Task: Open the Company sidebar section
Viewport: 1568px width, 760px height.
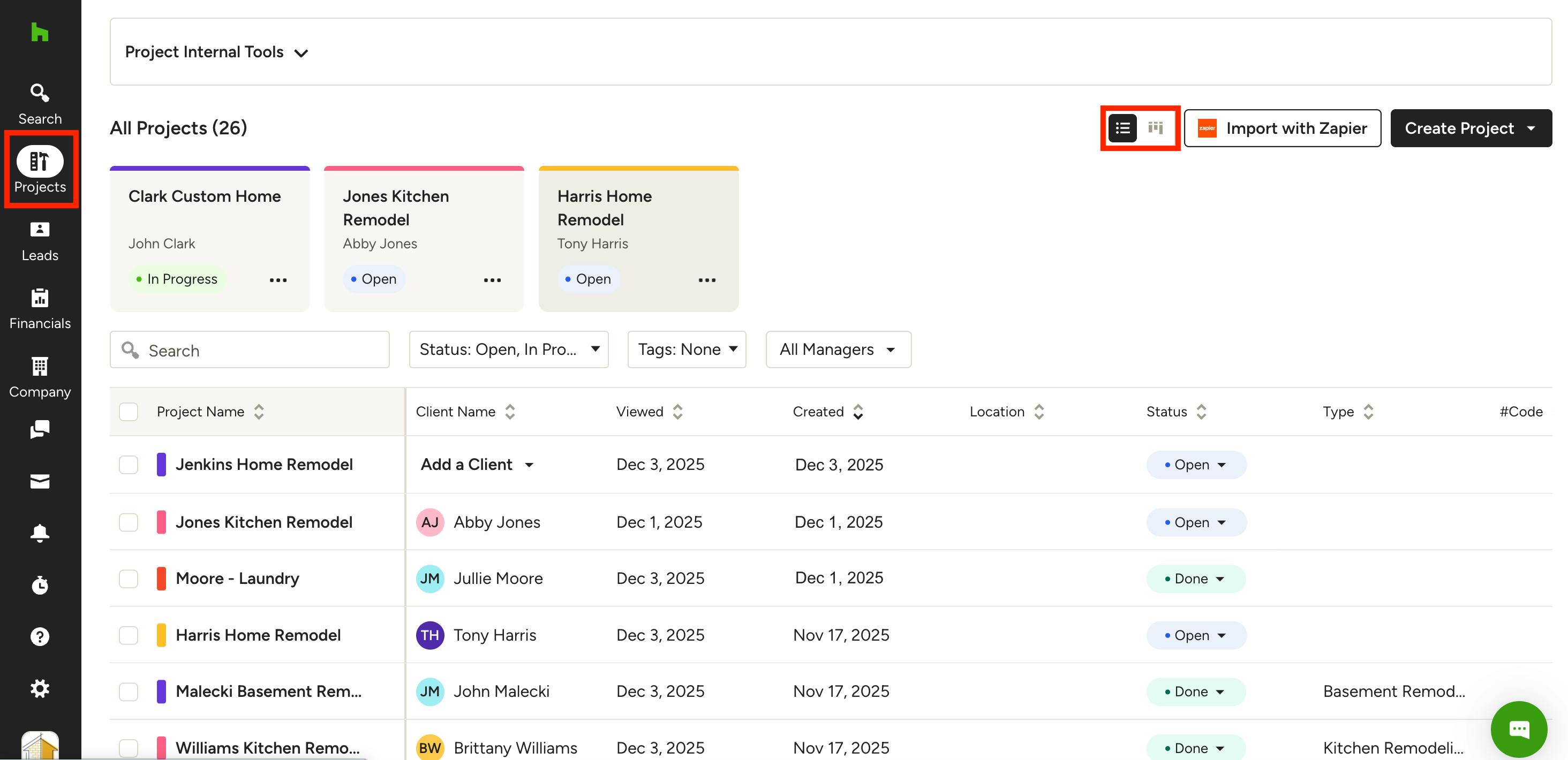Action: (40, 377)
